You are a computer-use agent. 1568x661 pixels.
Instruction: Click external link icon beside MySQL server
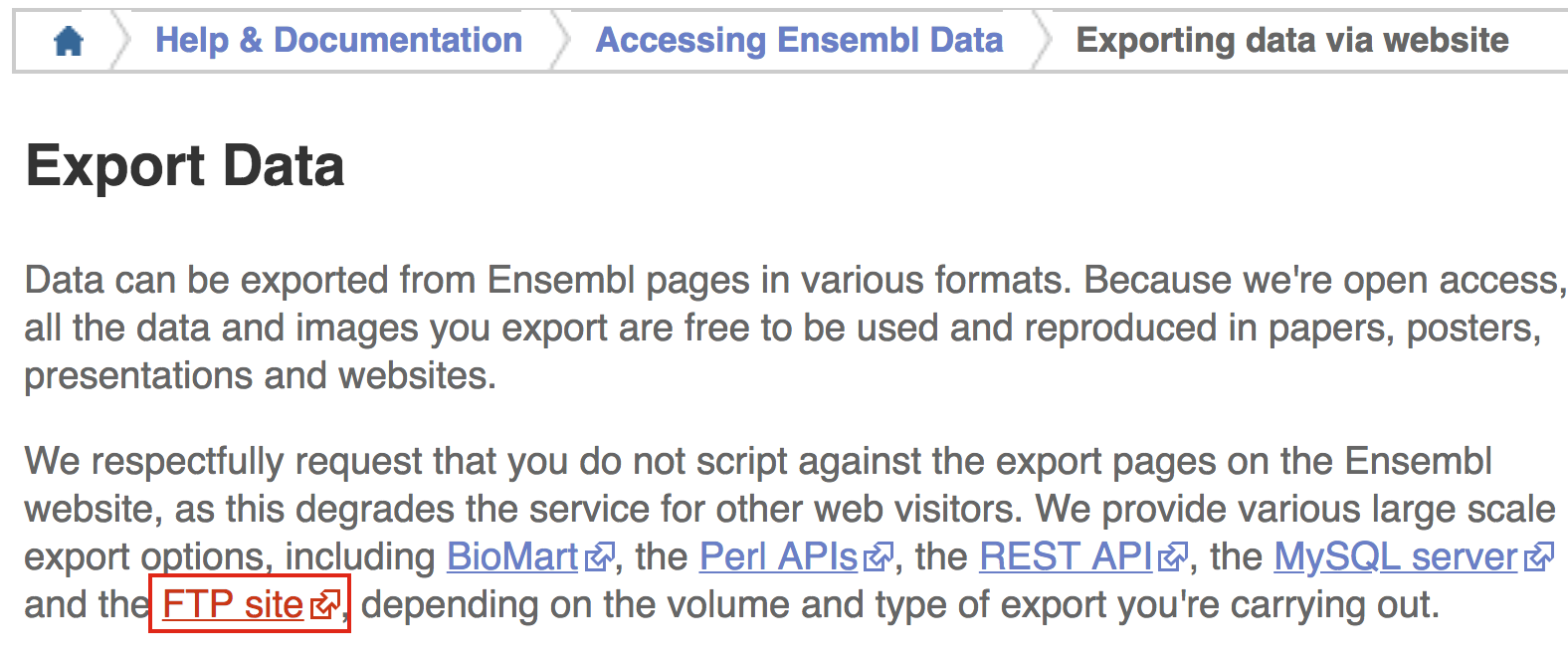click(1538, 557)
